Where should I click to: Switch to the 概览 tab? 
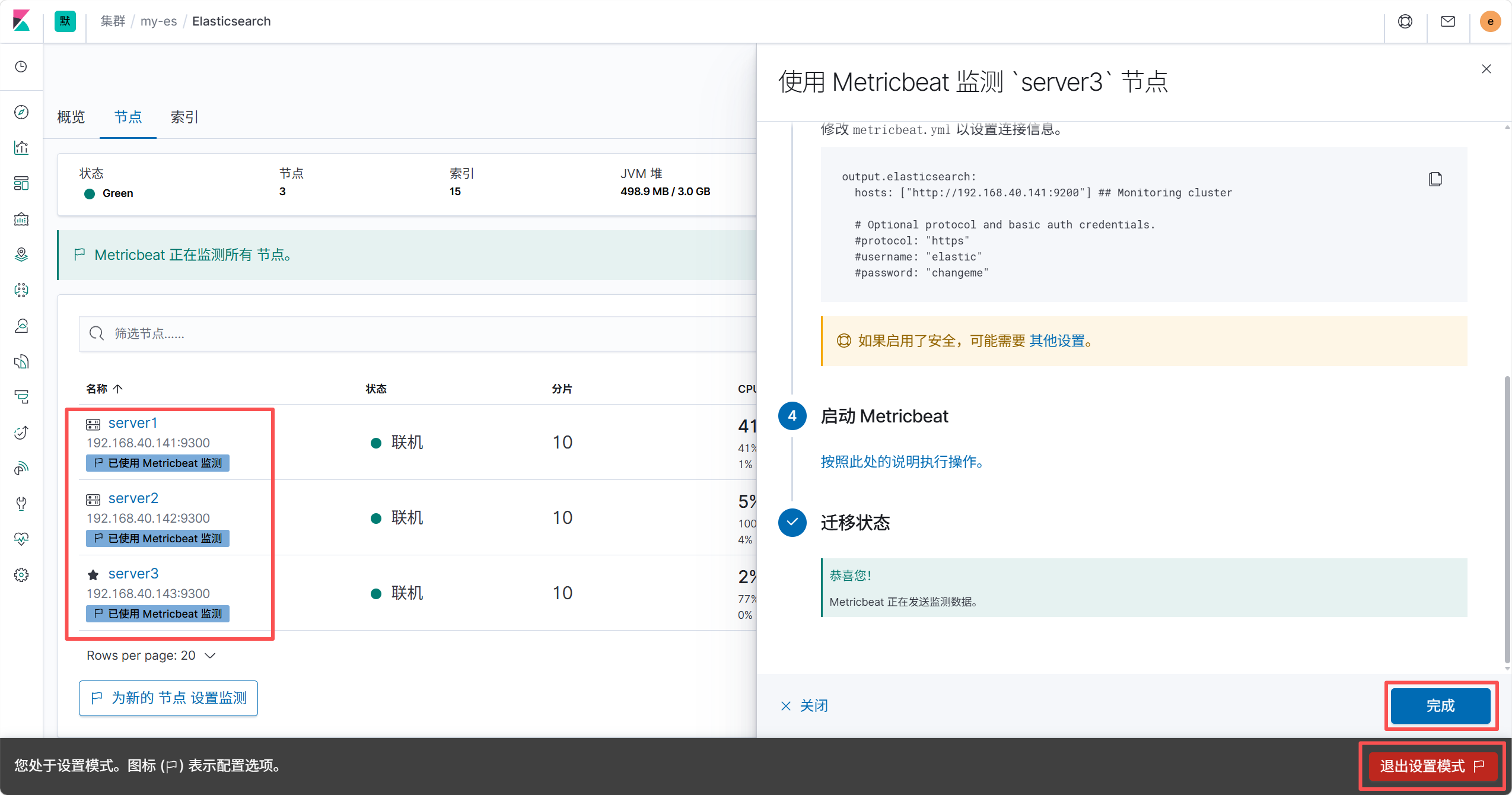click(x=71, y=117)
